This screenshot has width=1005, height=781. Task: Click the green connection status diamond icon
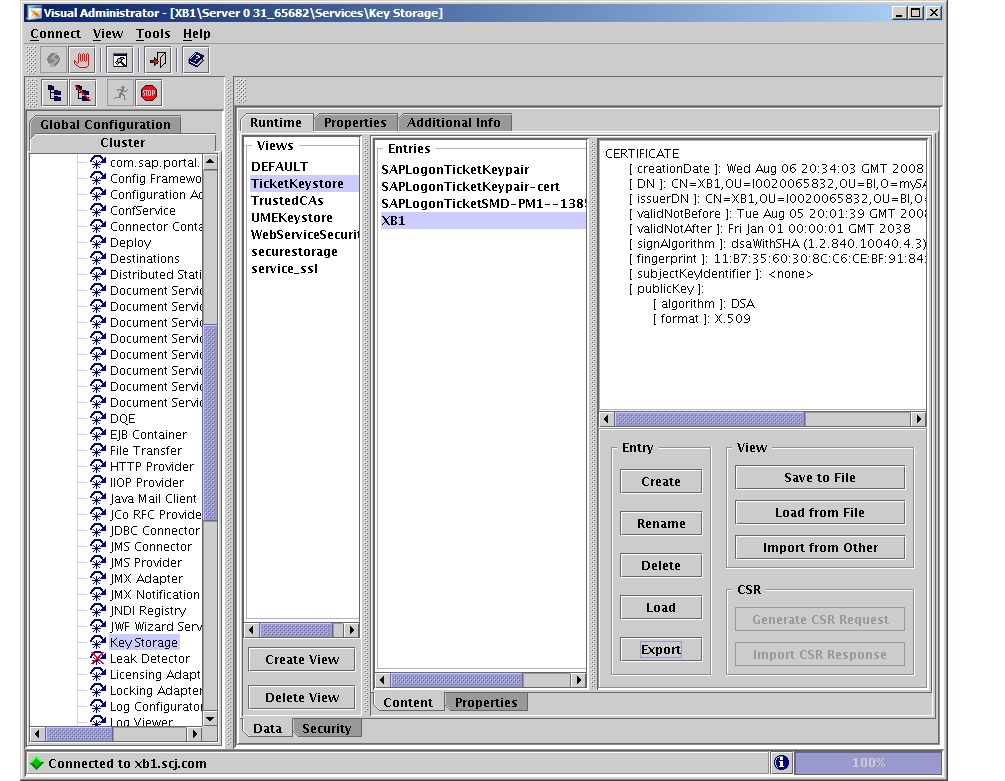pyautogui.click(x=37, y=763)
